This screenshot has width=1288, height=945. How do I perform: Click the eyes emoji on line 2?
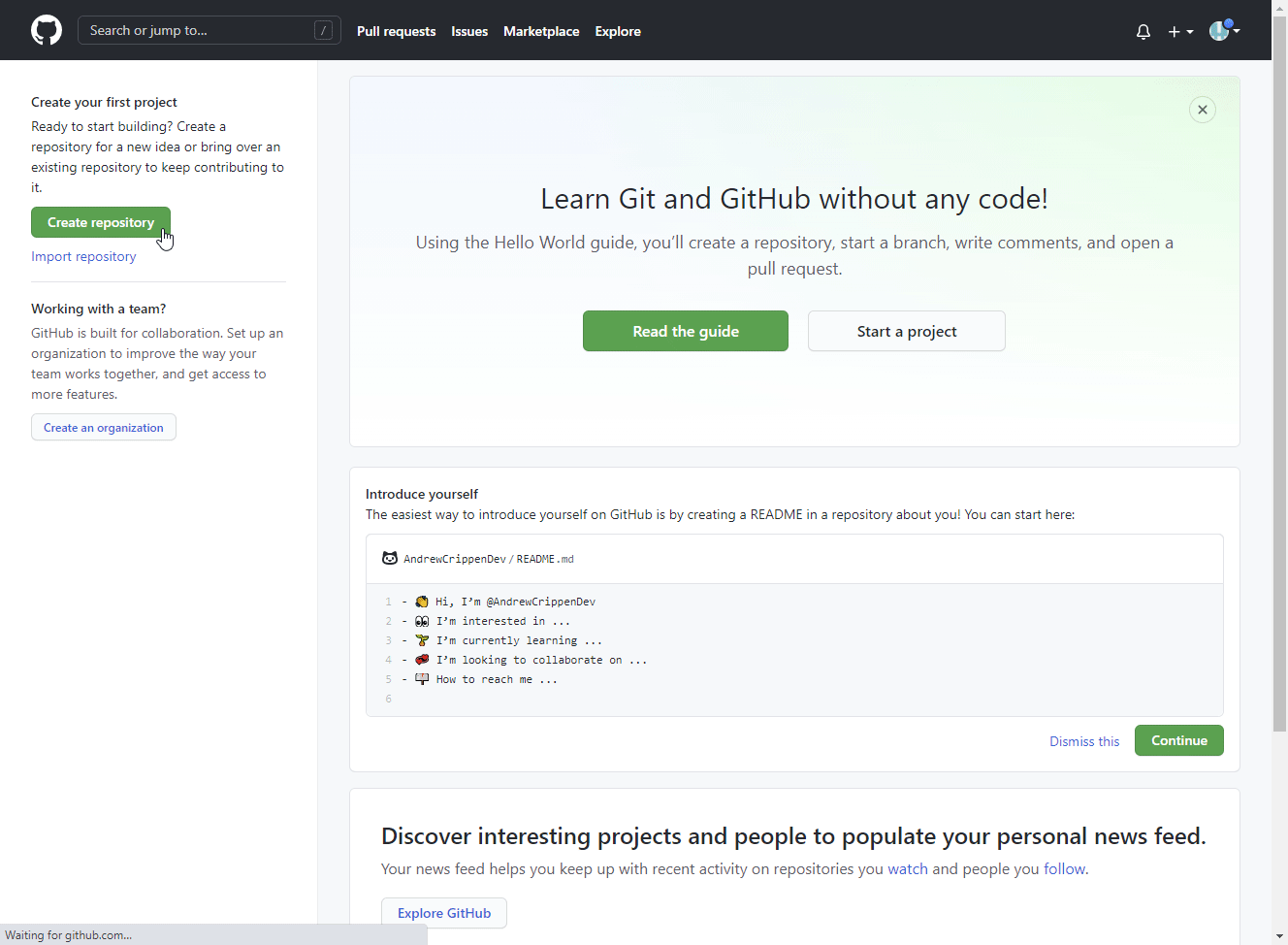pos(422,621)
